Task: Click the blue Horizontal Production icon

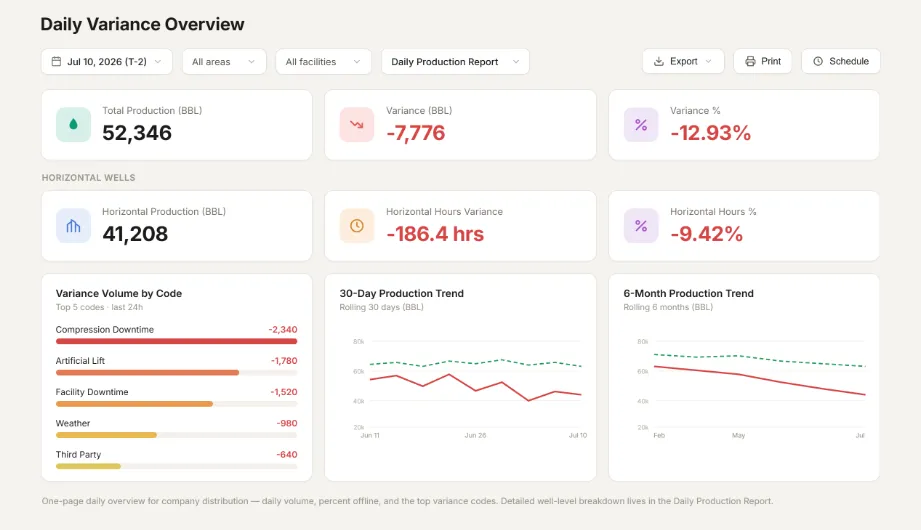Action: pos(73,226)
